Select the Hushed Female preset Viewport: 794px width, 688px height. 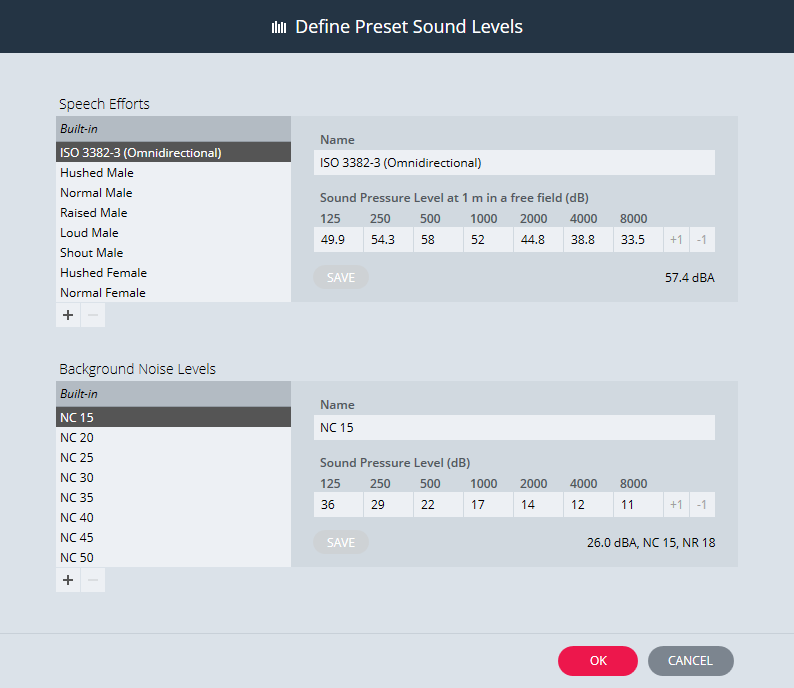[x=173, y=272]
